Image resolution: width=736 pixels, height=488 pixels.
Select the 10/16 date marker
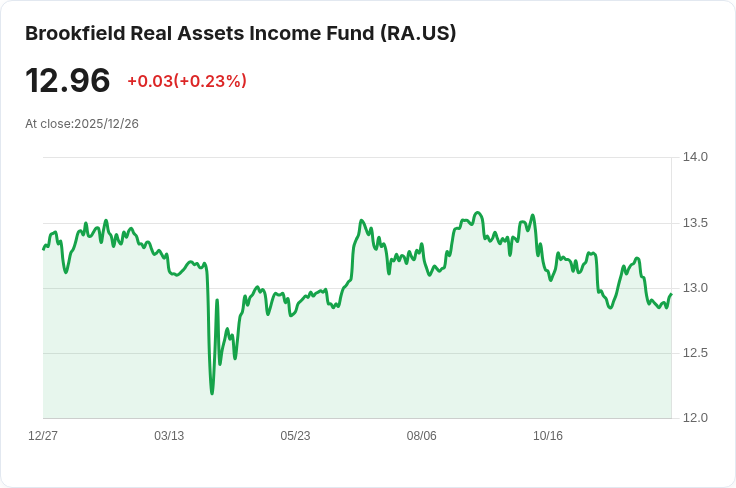point(548,436)
